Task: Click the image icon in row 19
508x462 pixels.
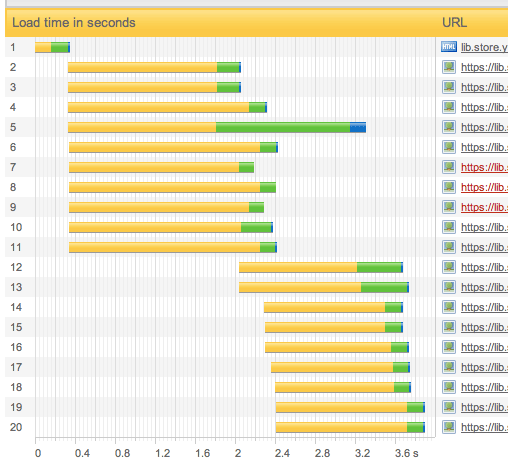Action: 449,407
